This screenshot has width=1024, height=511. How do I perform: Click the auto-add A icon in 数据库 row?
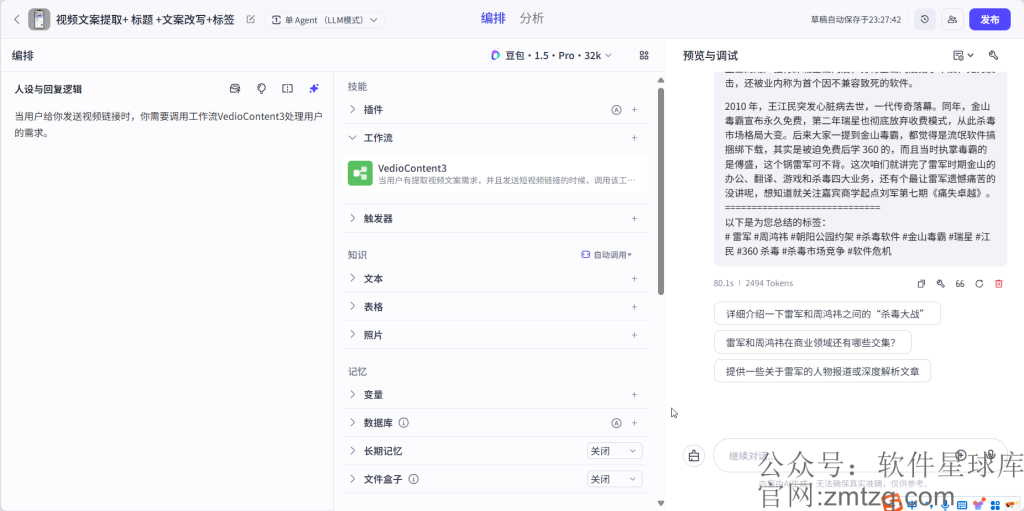pyautogui.click(x=616, y=423)
